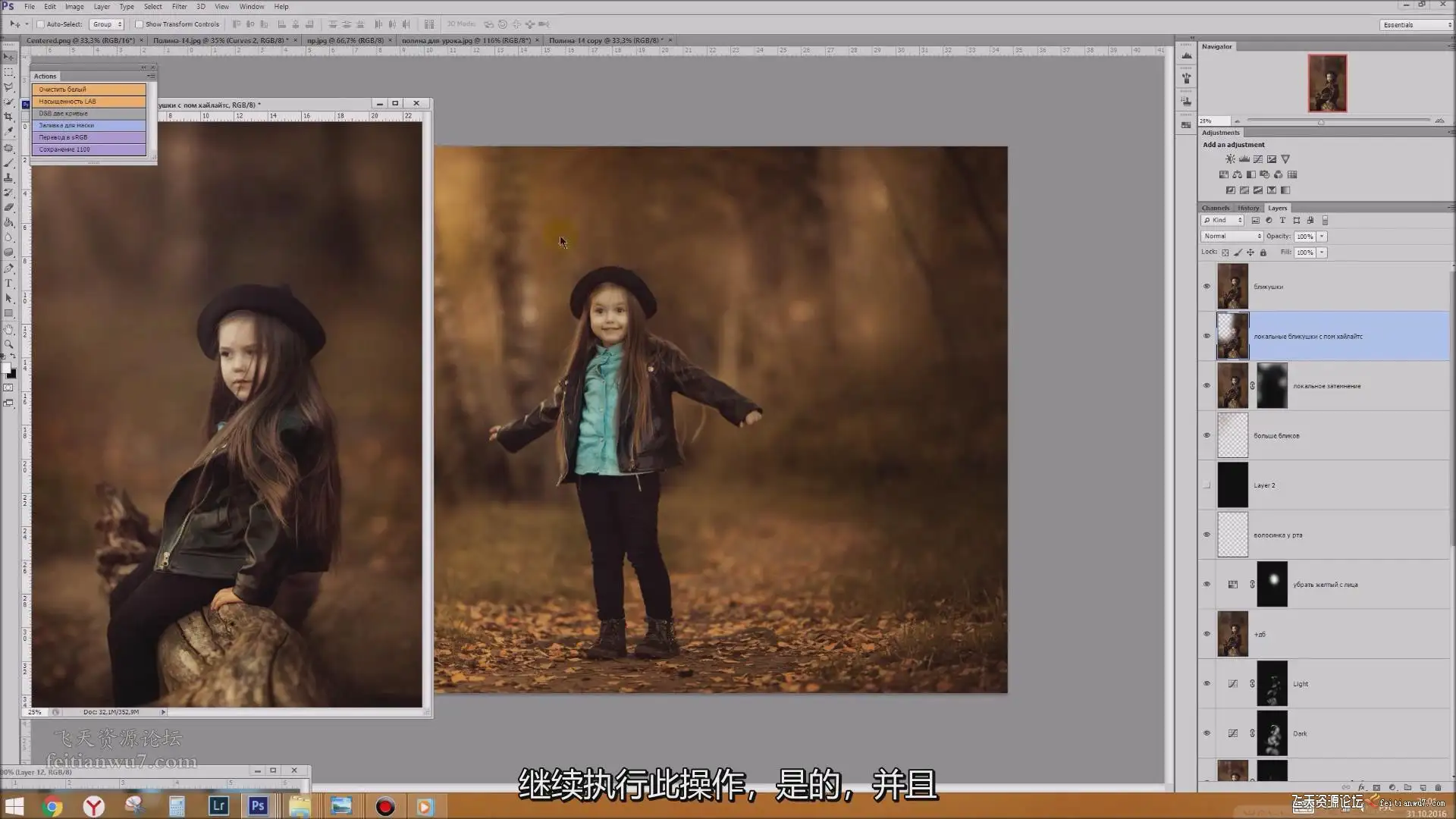Hide the Light curves layer
The height and width of the screenshot is (819, 1456).
(x=1207, y=683)
